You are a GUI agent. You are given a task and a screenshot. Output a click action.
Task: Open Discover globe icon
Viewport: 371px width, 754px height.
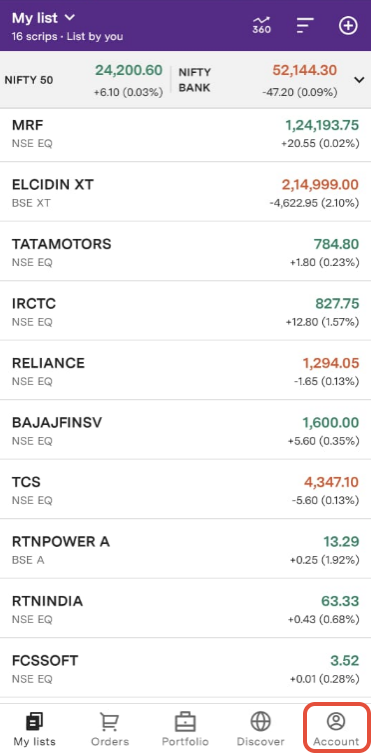pos(260,721)
